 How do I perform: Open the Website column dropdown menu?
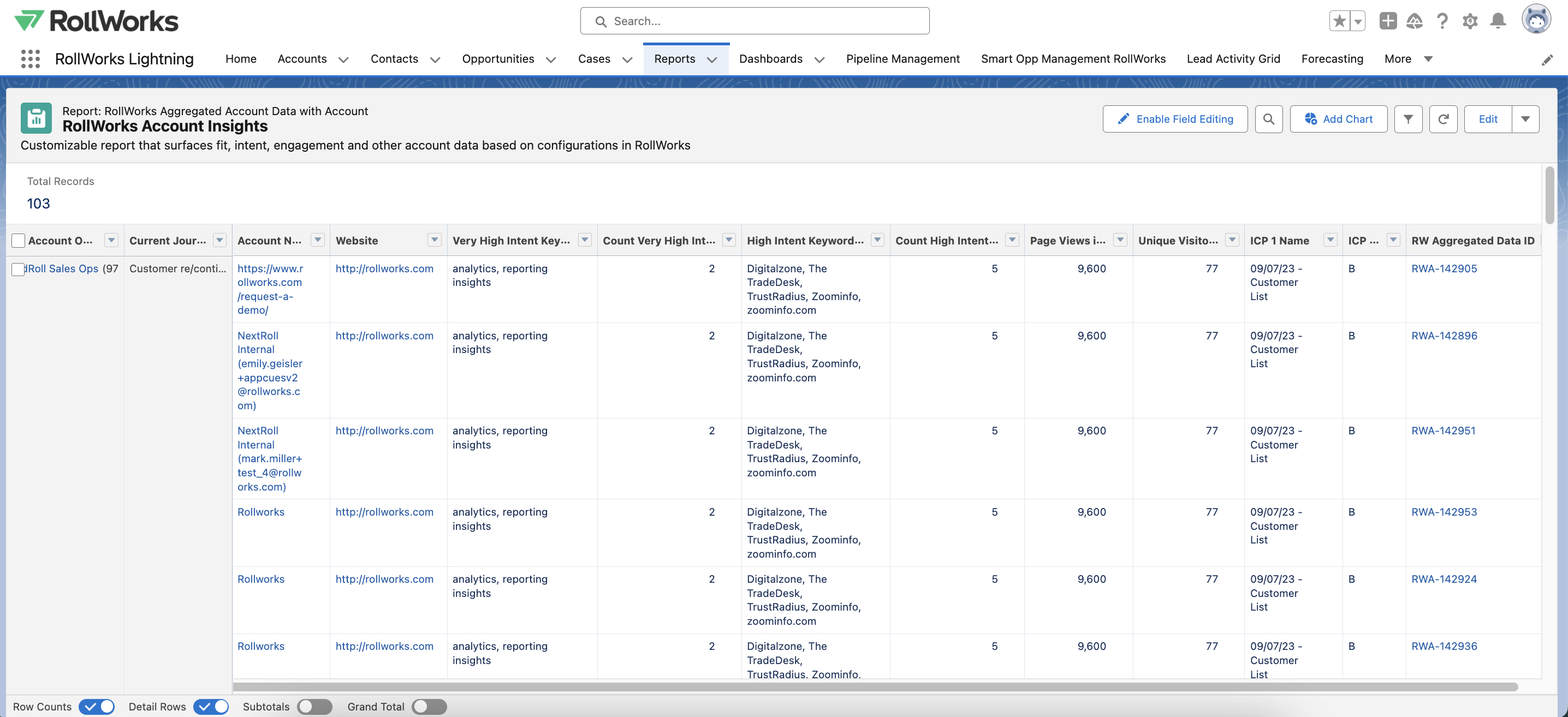pyautogui.click(x=434, y=240)
